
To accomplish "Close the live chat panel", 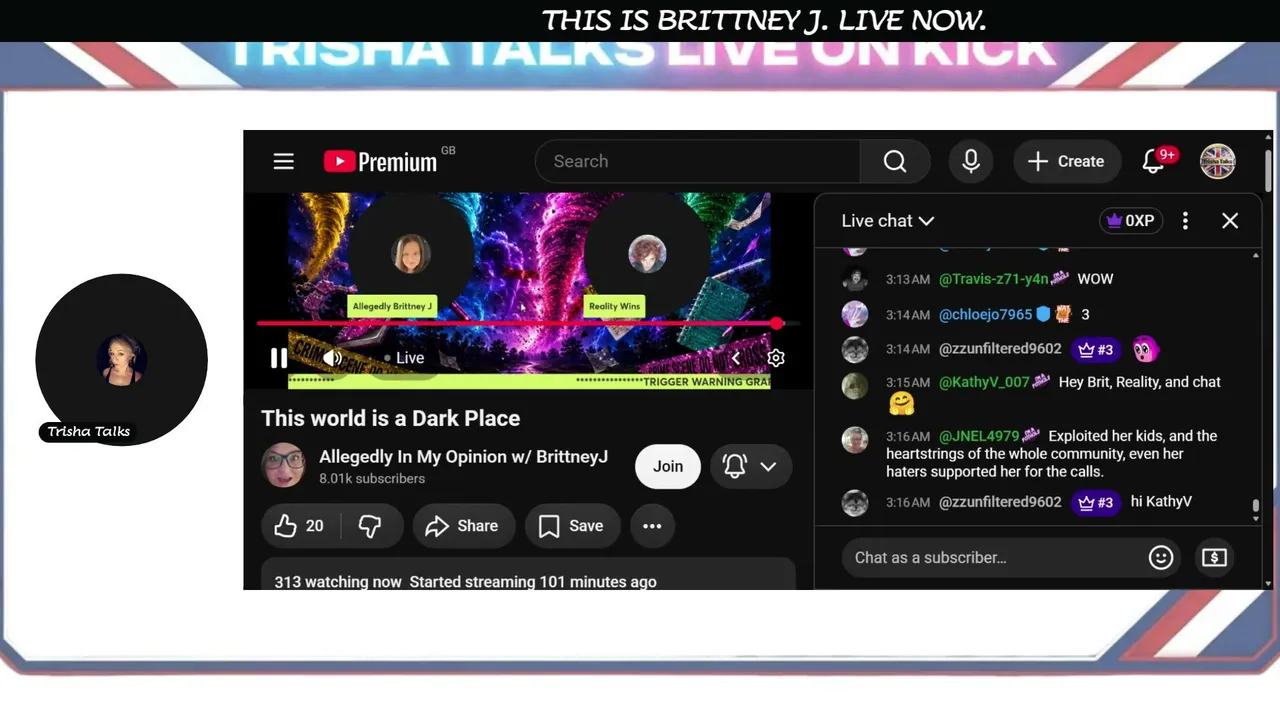I will (1230, 221).
